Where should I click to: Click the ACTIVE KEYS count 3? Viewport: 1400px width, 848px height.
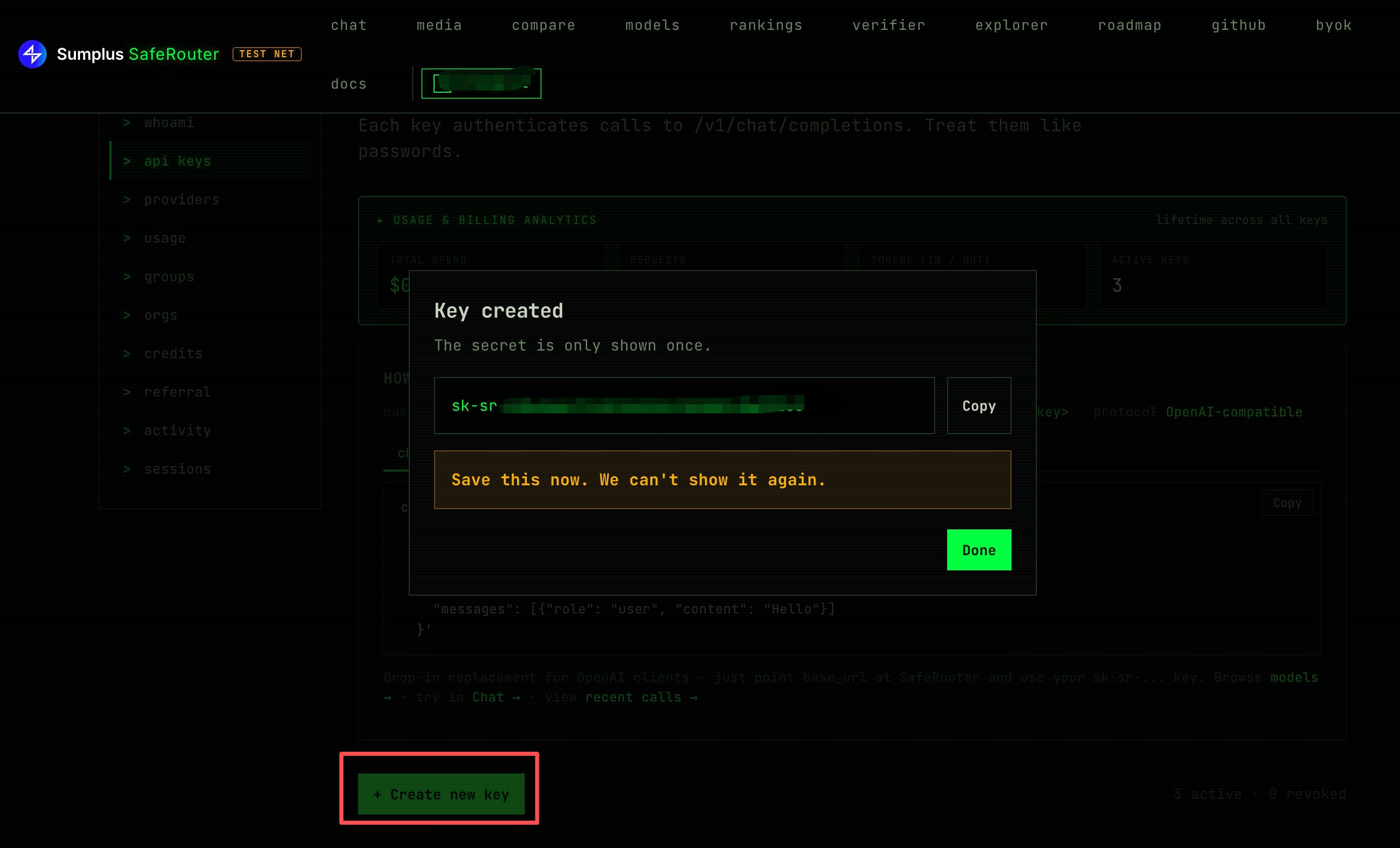tap(1116, 285)
